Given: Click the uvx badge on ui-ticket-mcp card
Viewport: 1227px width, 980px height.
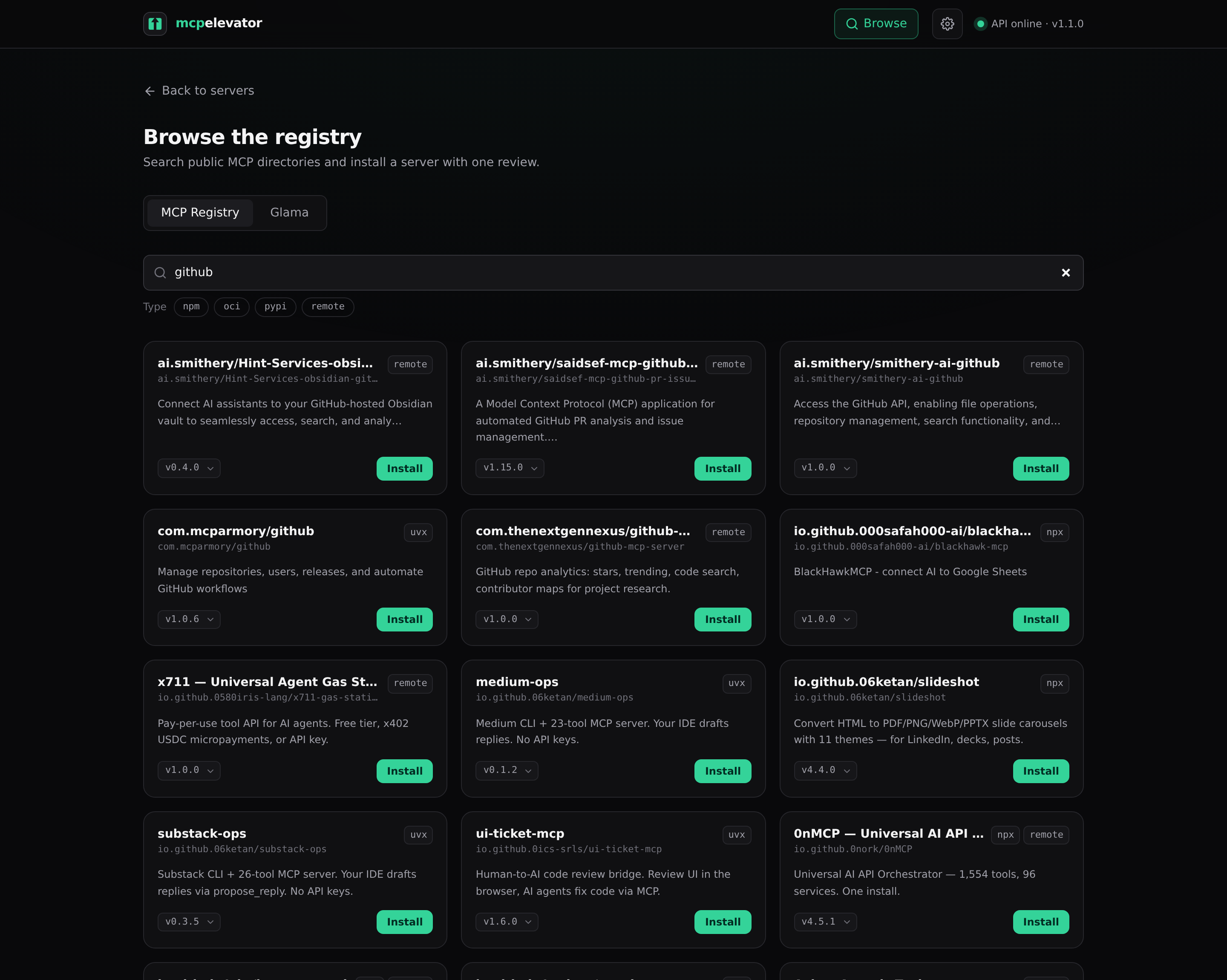Looking at the screenshot, I should click(737, 835).
